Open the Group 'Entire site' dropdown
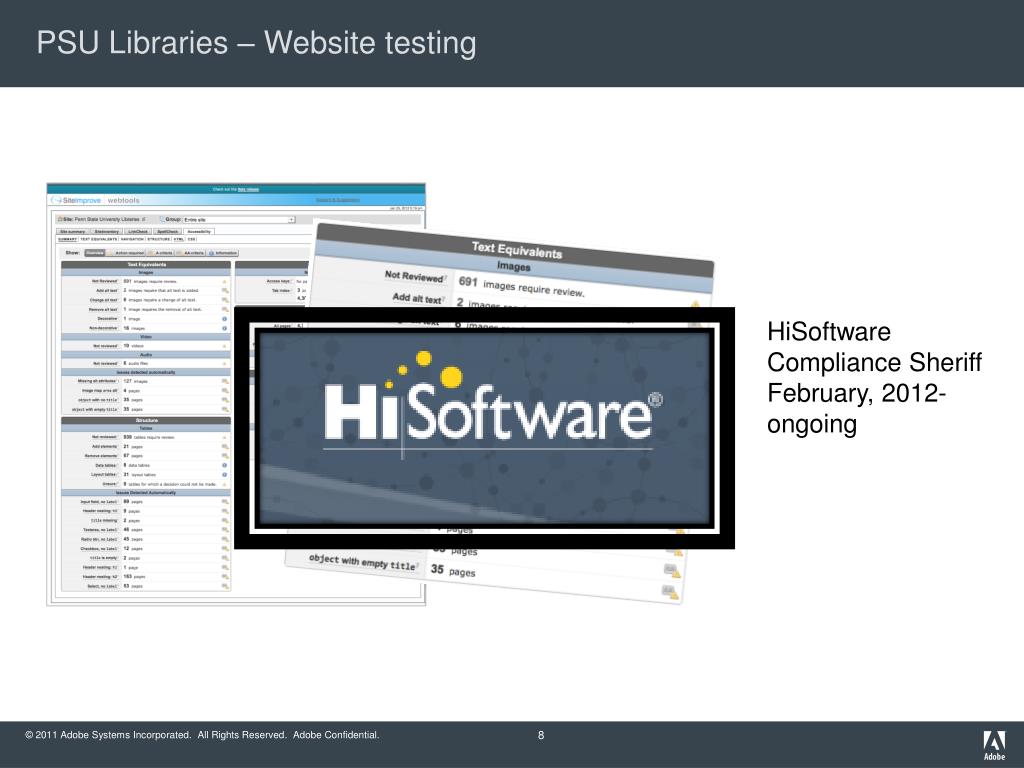This screenshot has width=1024, height=768. coord(239,219)
